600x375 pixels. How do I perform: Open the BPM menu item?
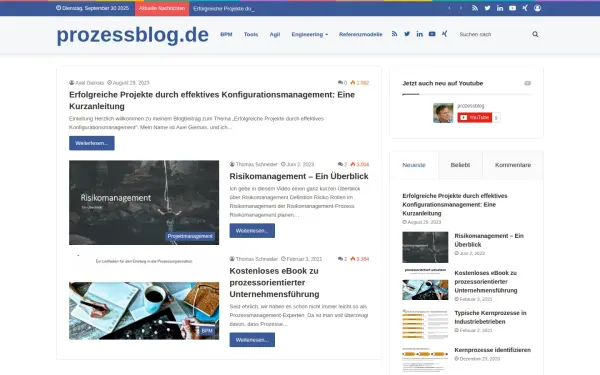click(226, 34)
